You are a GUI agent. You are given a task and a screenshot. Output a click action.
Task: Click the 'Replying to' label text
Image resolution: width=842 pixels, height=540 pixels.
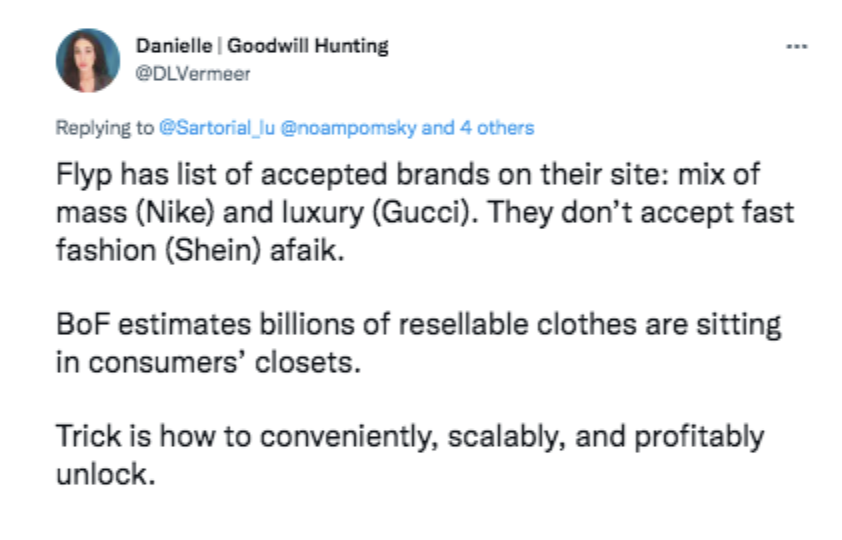pyautogui.click(x=105, y=128)
